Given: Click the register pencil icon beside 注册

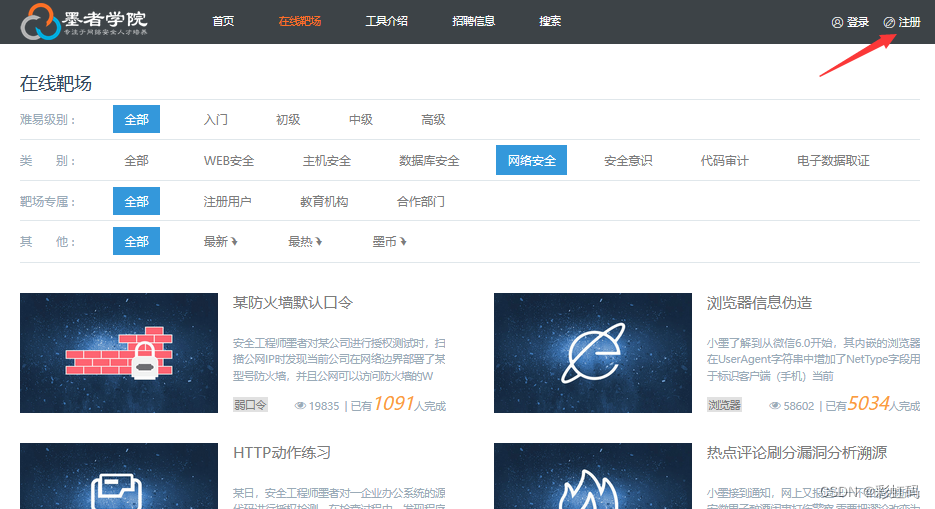Looking at the screenshot, I should 889,23.
